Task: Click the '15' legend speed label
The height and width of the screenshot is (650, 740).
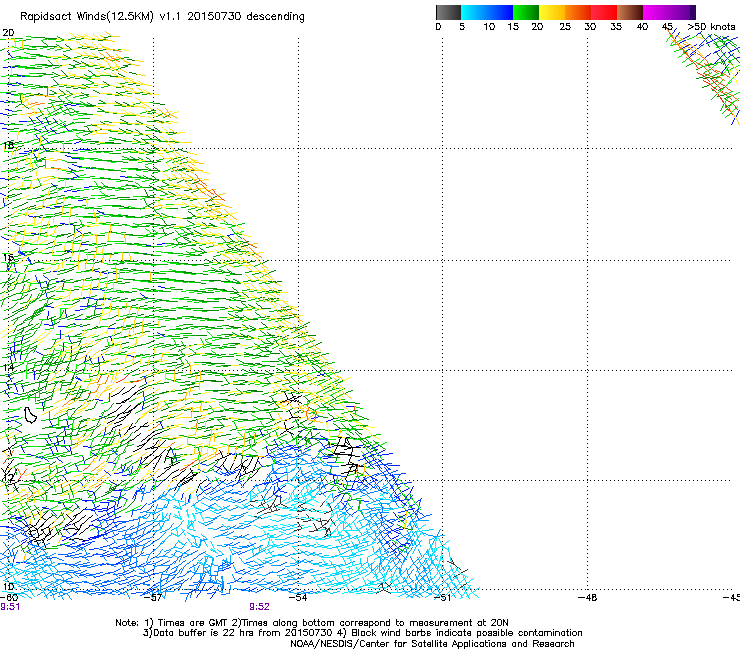Action: [x=513, y=27]
